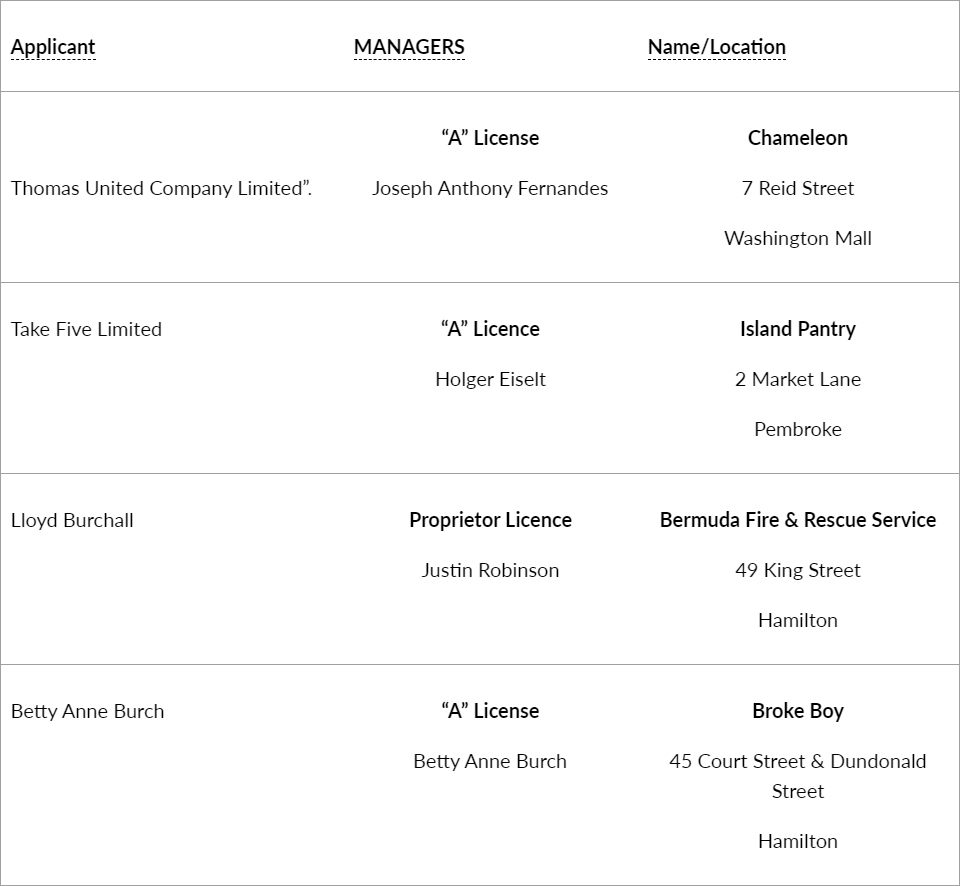The height and width of the screenshot is (886, 960).
Task: Click manager name Joseph Anthony Fernandes
Action: click(490, 188)
